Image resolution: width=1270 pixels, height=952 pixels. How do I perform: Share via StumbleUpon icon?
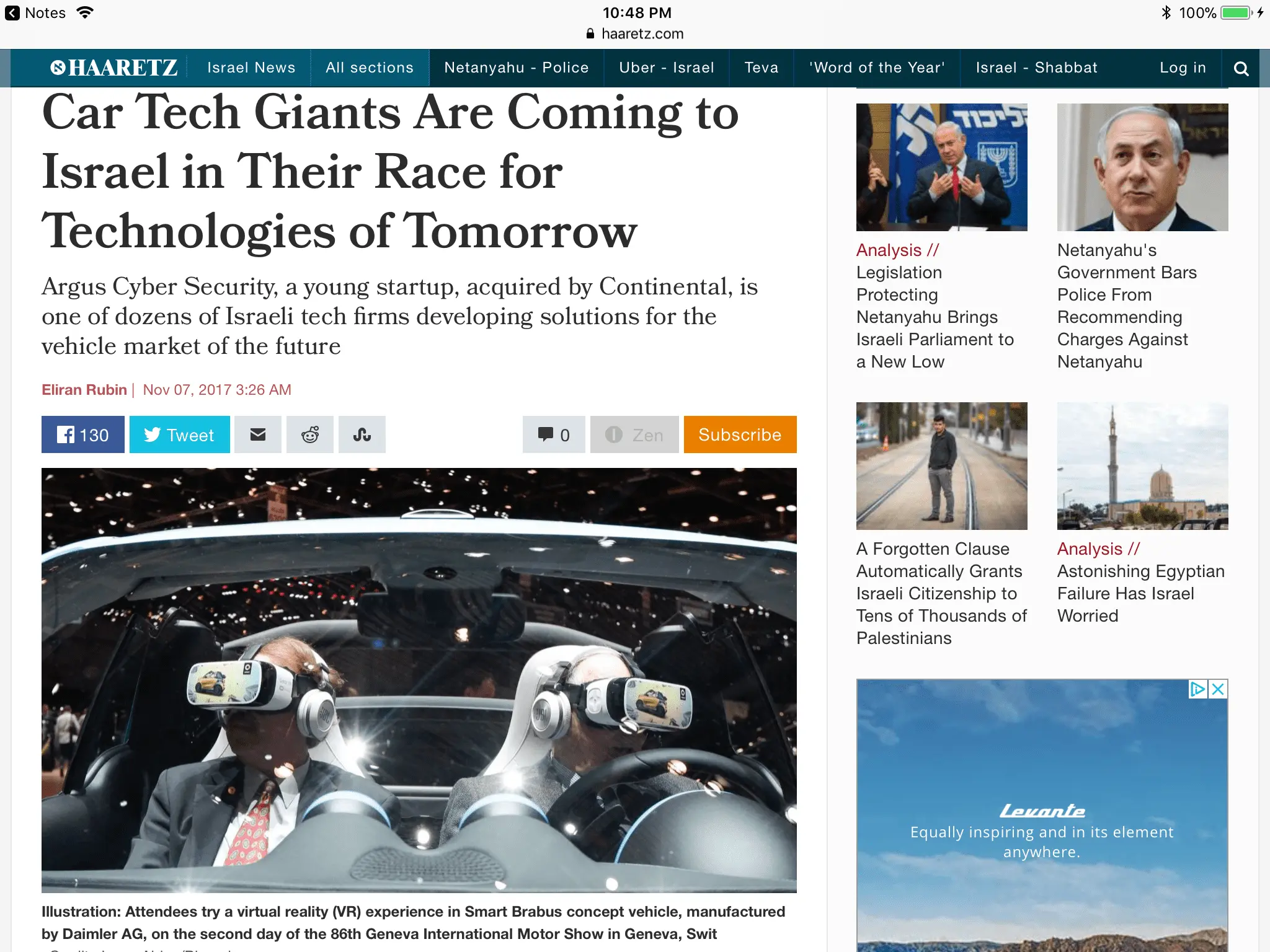coord(362,434)
